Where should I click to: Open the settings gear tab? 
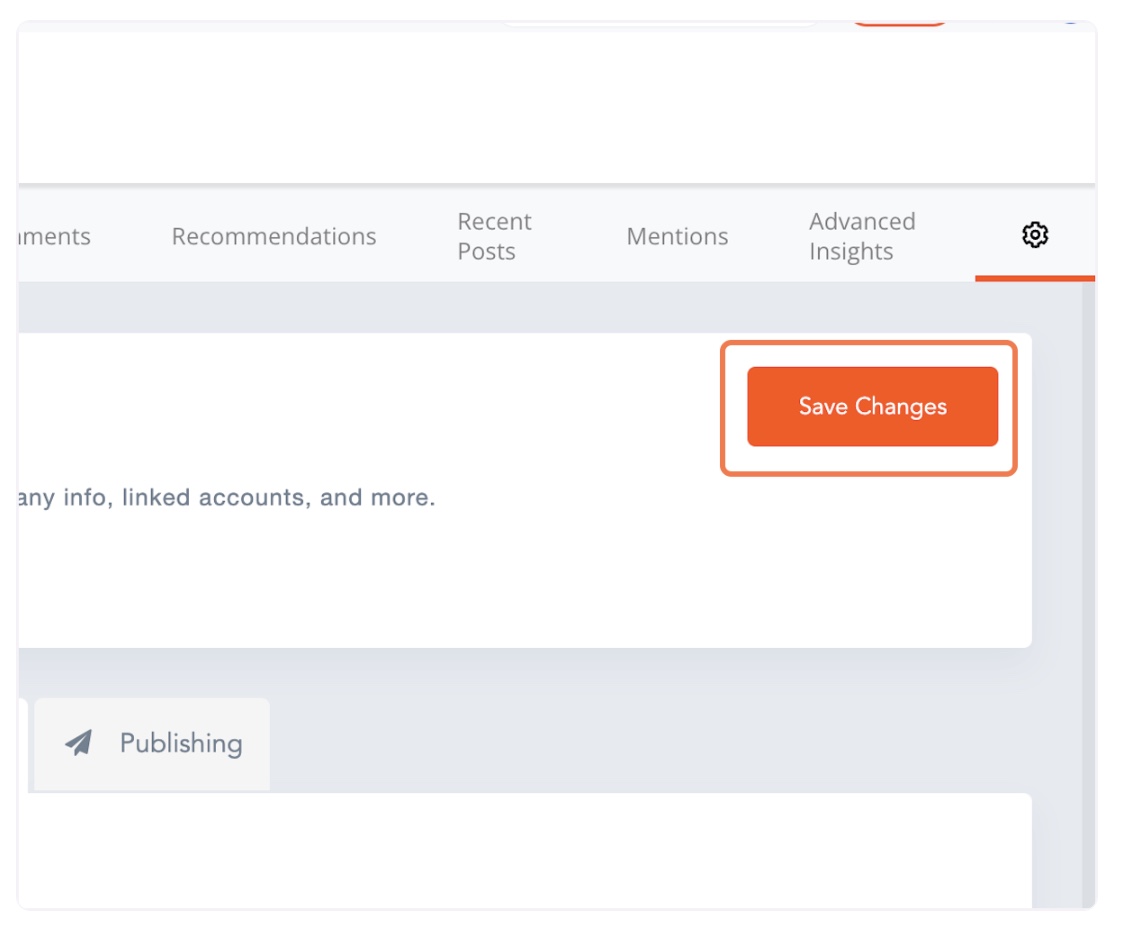coord(1034,235)
